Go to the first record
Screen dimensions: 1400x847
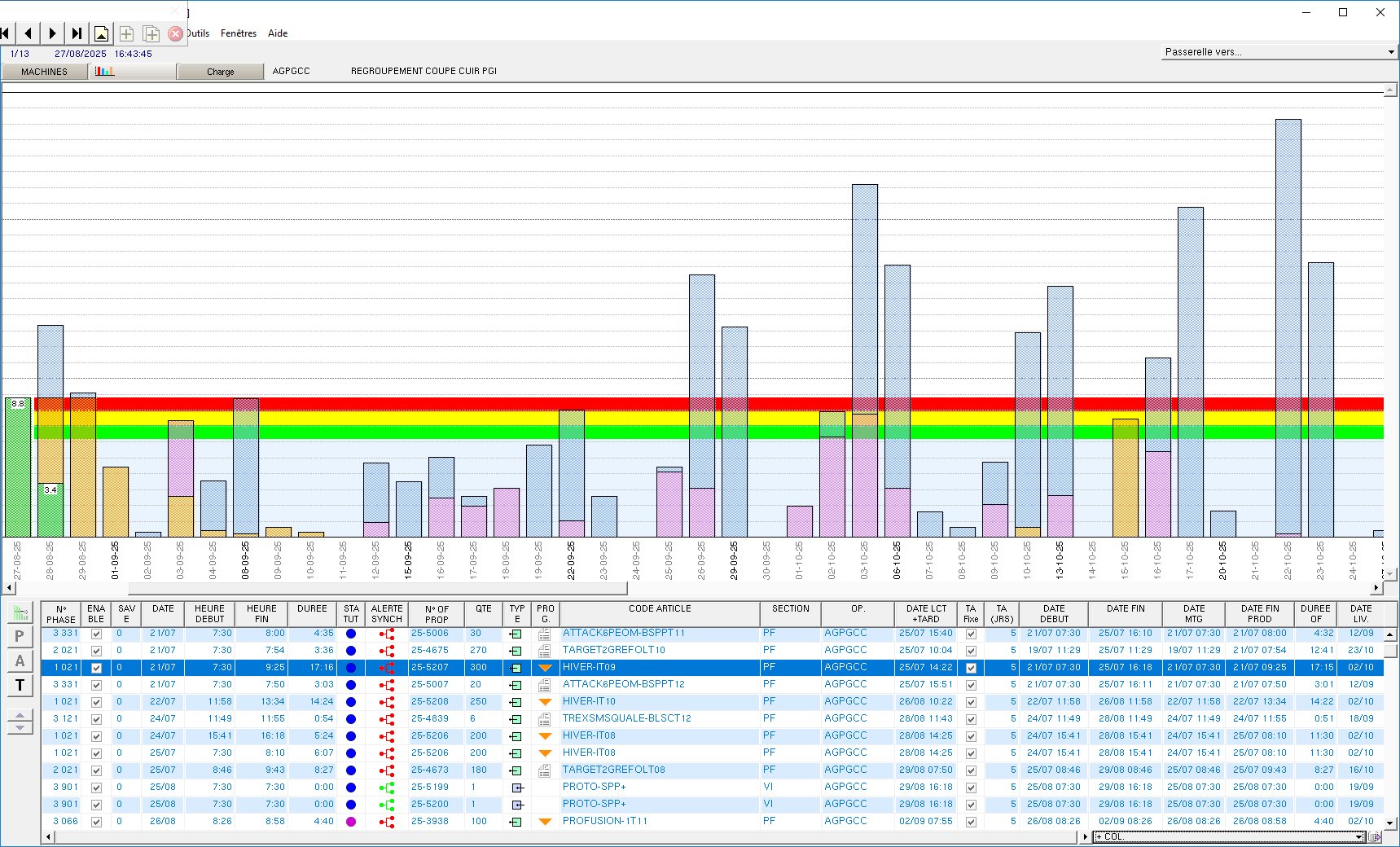[6, 33]
